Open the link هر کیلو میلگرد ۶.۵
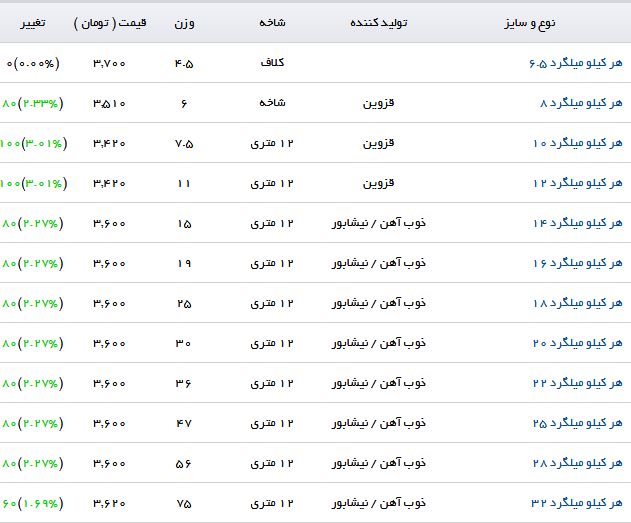This screenshot has height=523, width=631. [x=575, y=63]
